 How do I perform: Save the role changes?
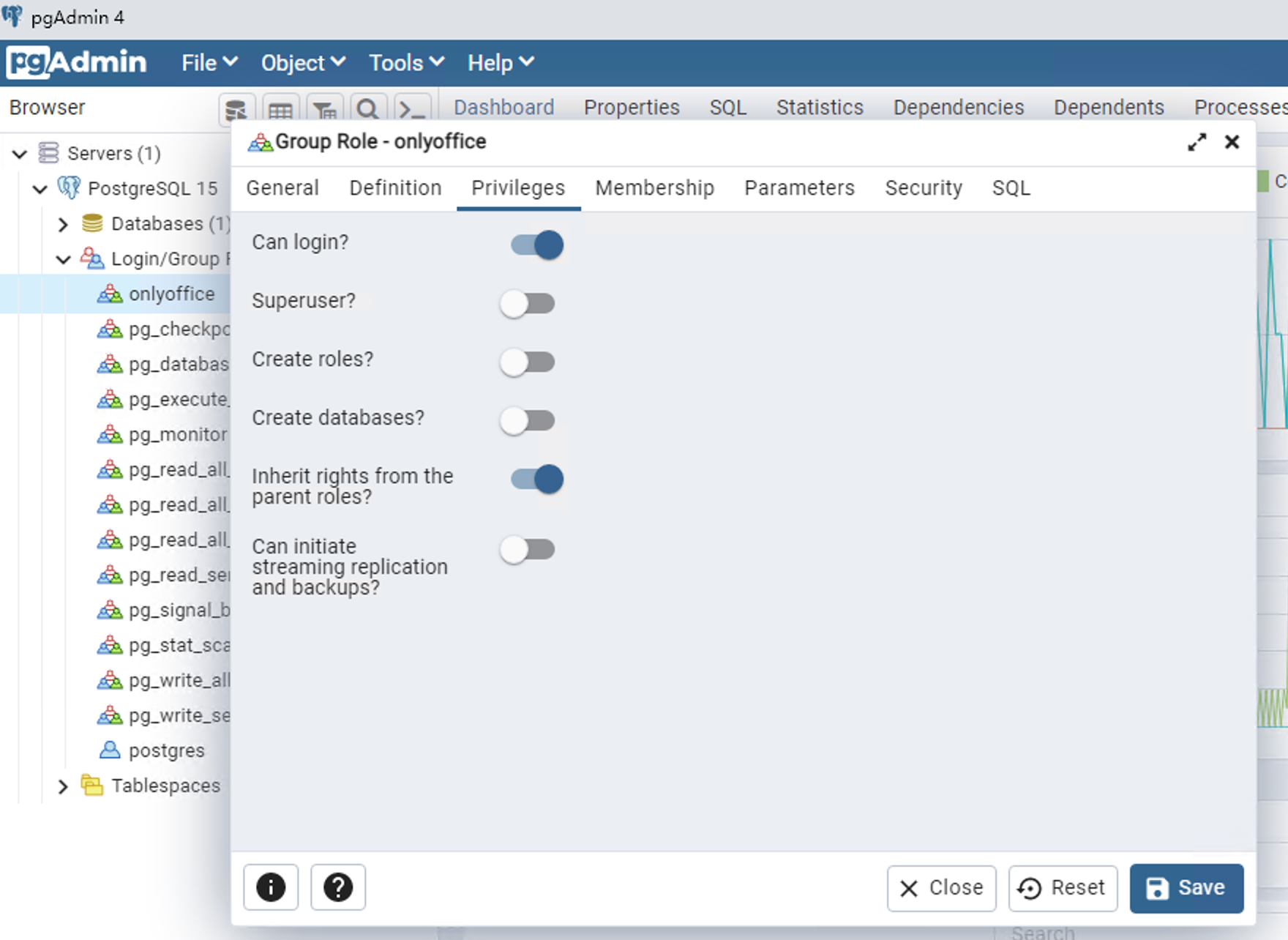click(x=1186, y=888)
